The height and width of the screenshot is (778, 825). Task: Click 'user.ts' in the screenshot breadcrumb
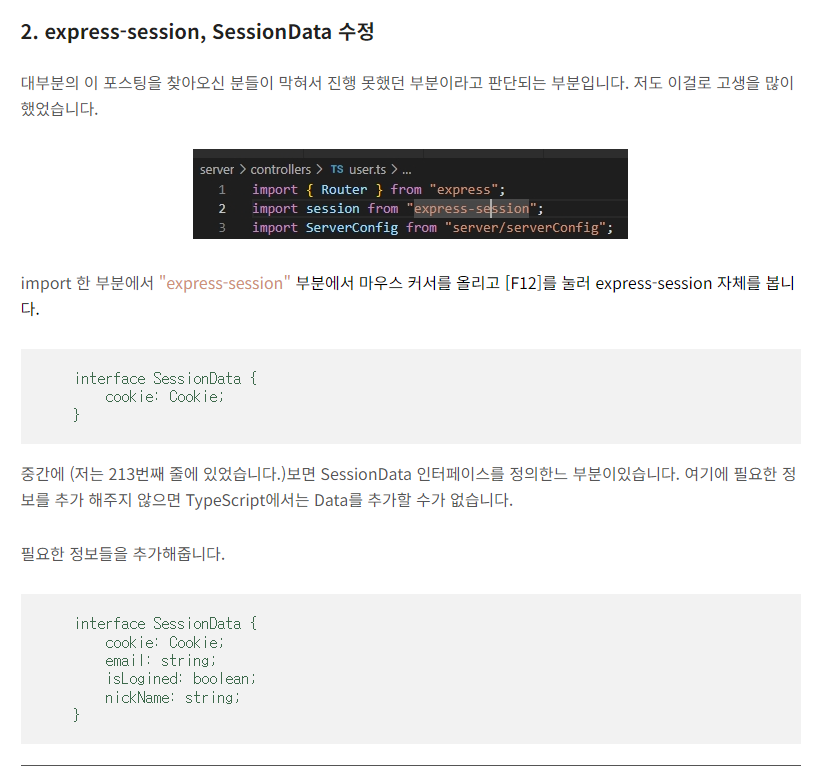[x=367, y=169]
